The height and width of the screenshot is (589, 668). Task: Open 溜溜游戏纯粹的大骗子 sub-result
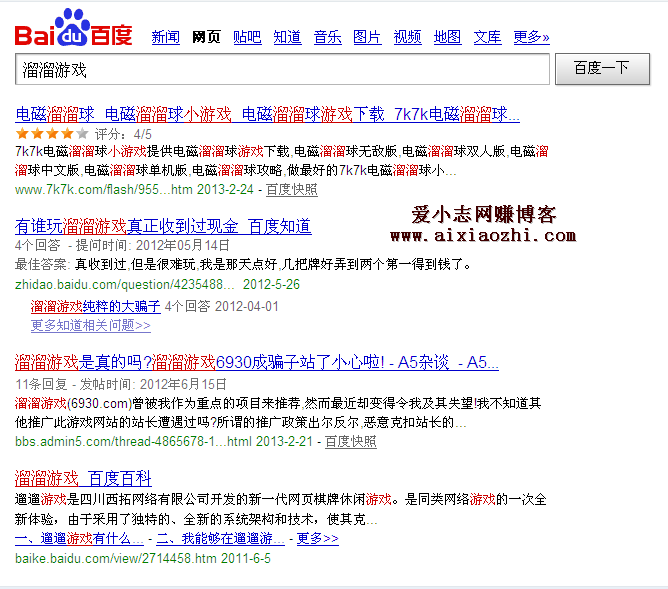[95, 306]
